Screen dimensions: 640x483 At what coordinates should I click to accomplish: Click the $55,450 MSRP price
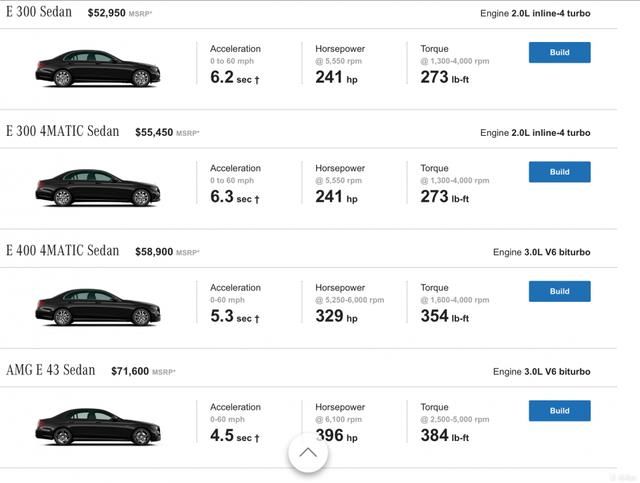pyautogui.click(x=167, y=132)
